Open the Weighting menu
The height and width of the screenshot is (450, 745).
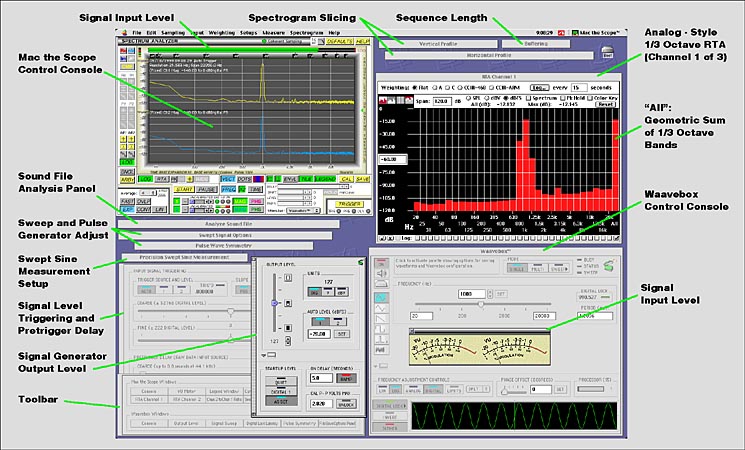tap(221, 33)
